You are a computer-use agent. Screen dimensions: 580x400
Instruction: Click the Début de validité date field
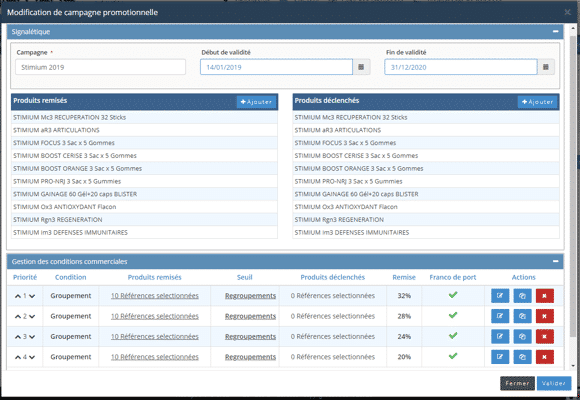pyautogui.click(x=276, y=67)
